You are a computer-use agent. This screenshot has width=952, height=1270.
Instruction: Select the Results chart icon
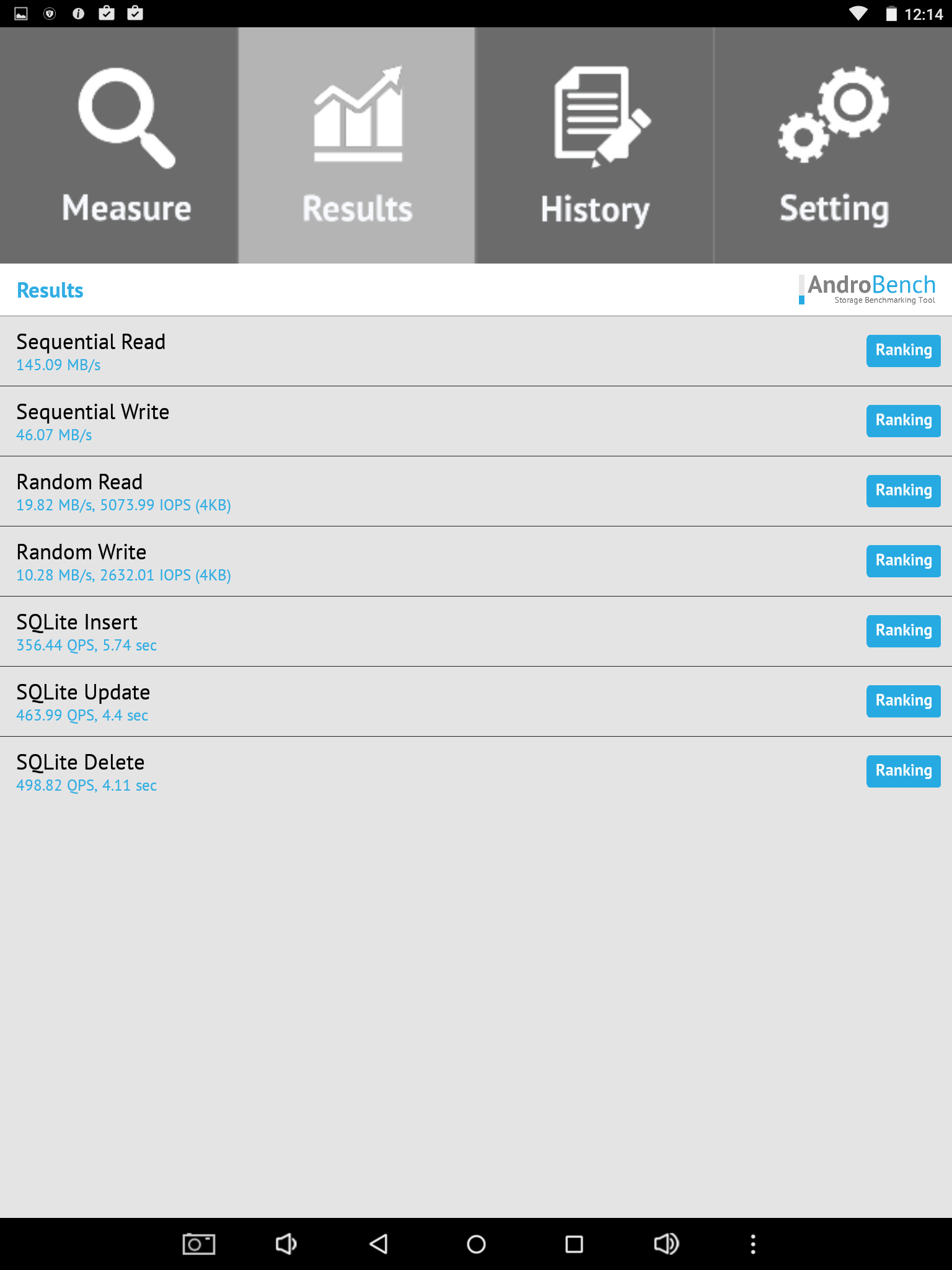tap(358, 115)
